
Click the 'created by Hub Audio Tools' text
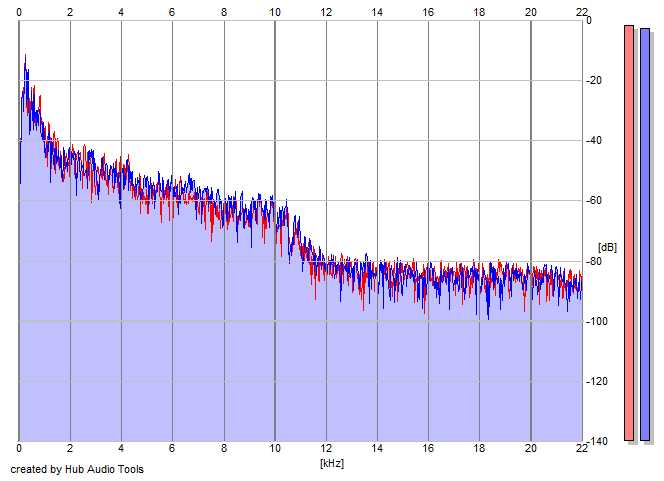pos(77,469)
